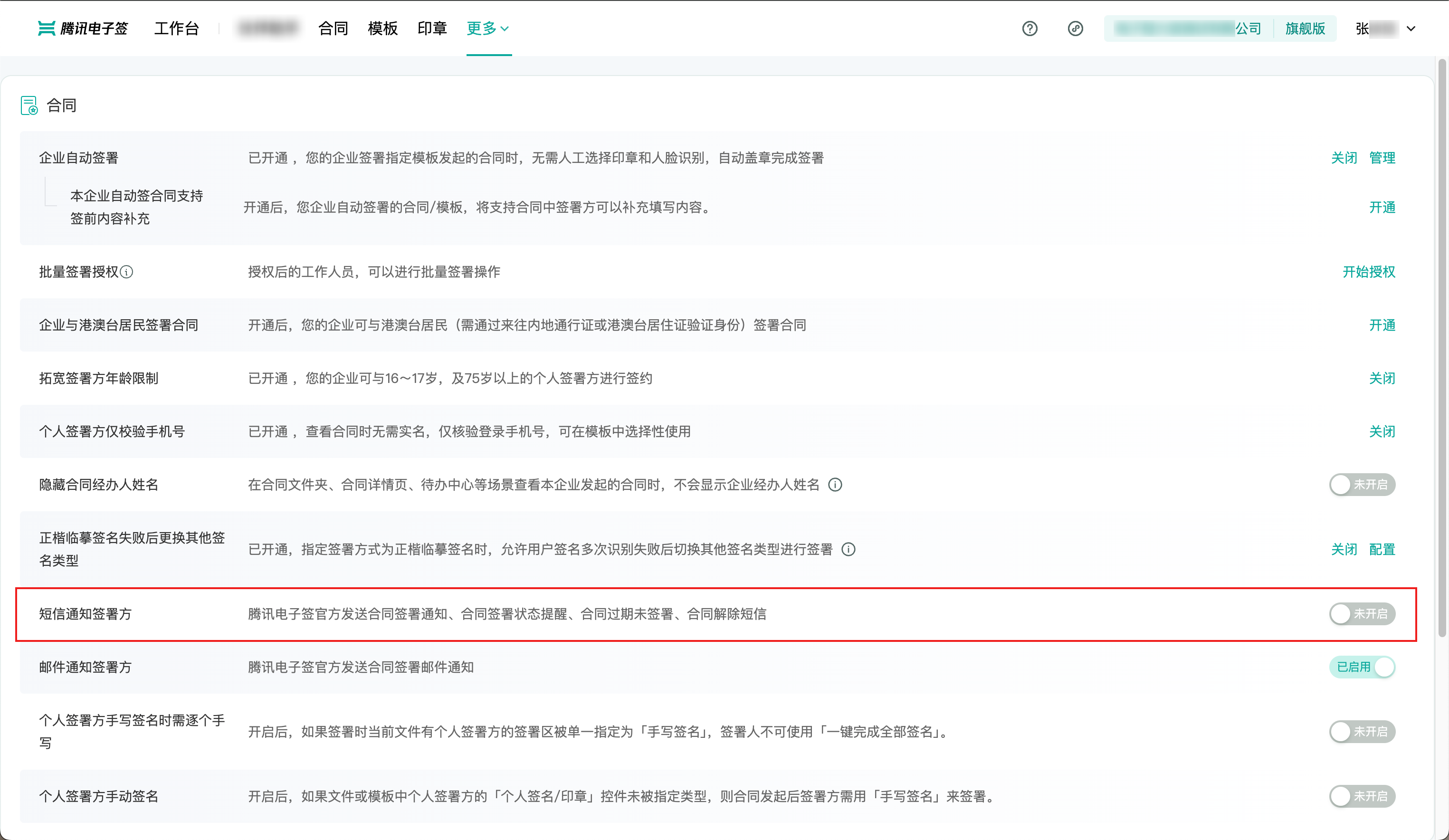Open the help question mark icon

click(1029, 28)
